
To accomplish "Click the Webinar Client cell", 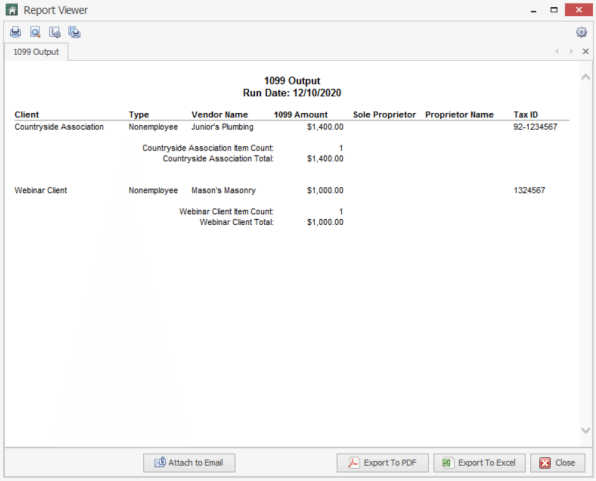I will point(41,190).
